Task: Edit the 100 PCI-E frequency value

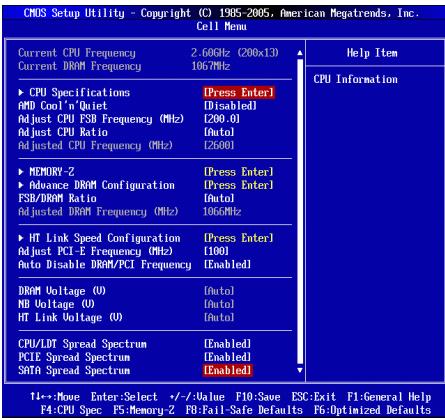Action: point(216,251)
